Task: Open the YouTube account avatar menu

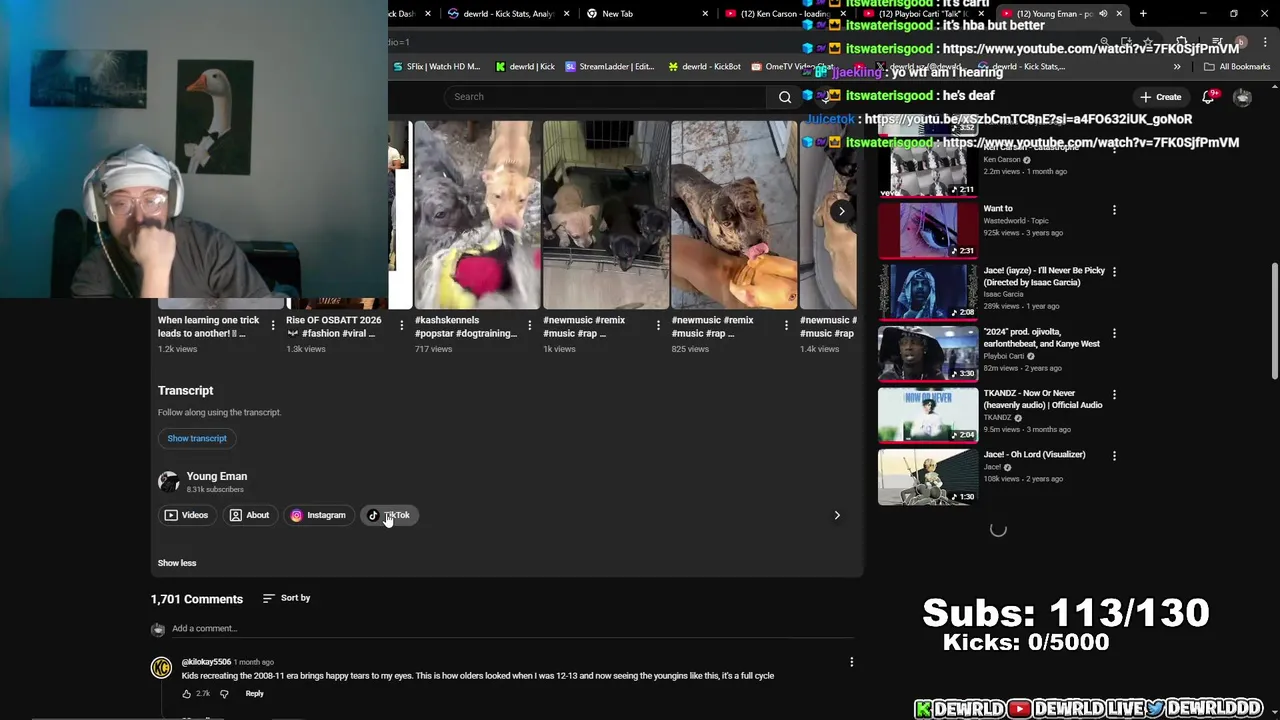Action: (1242, 97)
